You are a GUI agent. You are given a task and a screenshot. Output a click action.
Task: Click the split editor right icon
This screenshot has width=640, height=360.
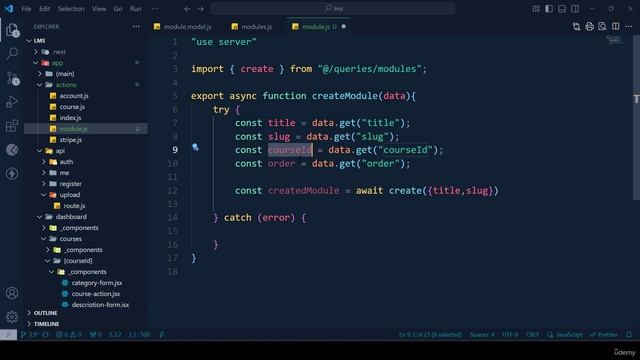point(616,27)
